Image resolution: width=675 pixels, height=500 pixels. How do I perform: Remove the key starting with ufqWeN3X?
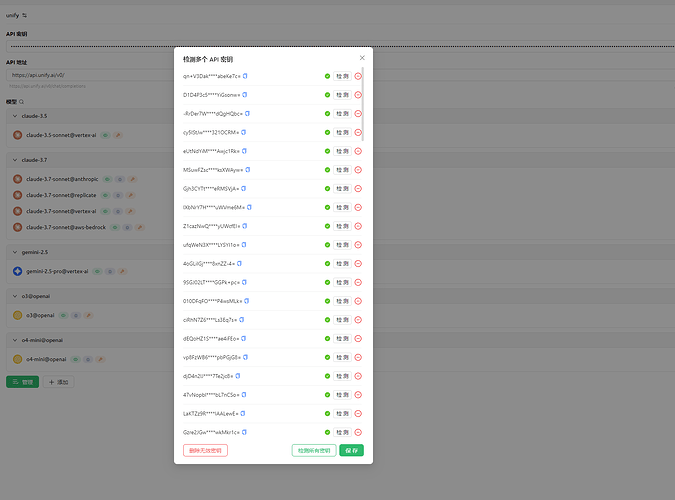point(358,245)
